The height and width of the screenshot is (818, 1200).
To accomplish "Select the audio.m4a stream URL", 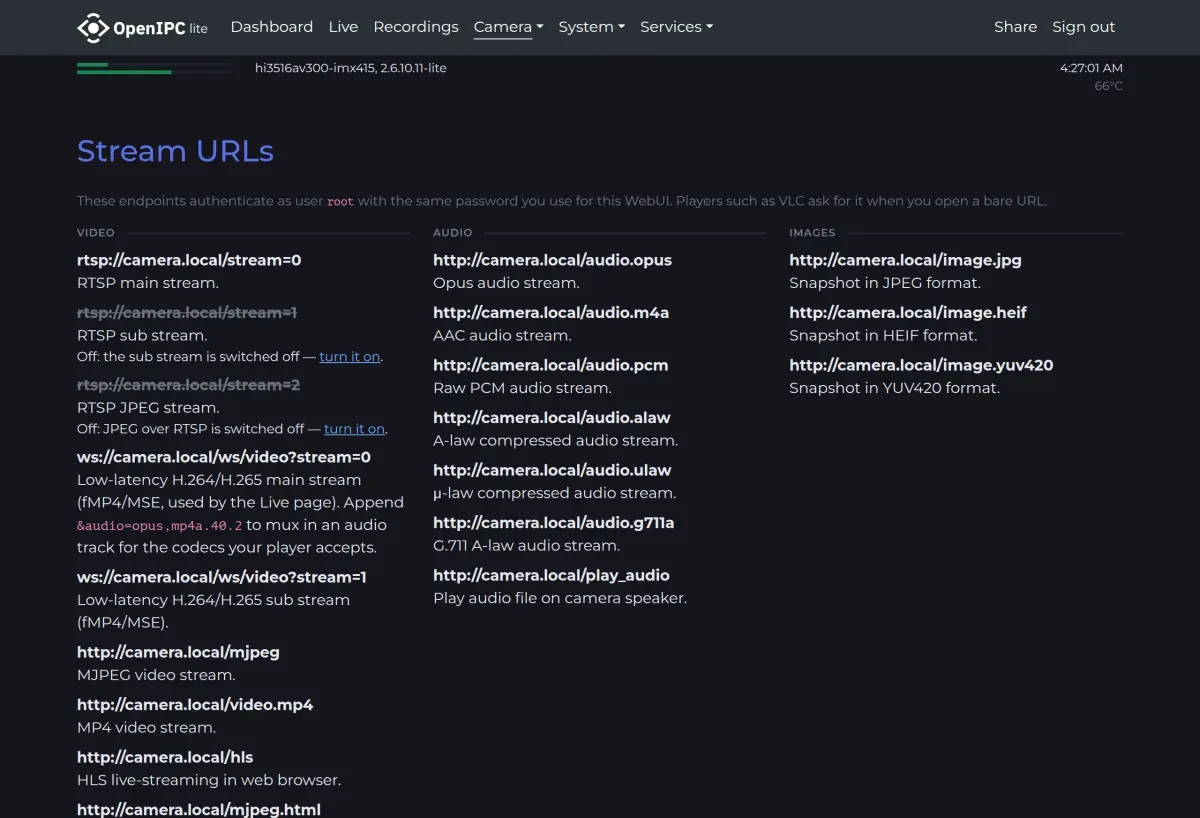I will [x=551, y=312].
